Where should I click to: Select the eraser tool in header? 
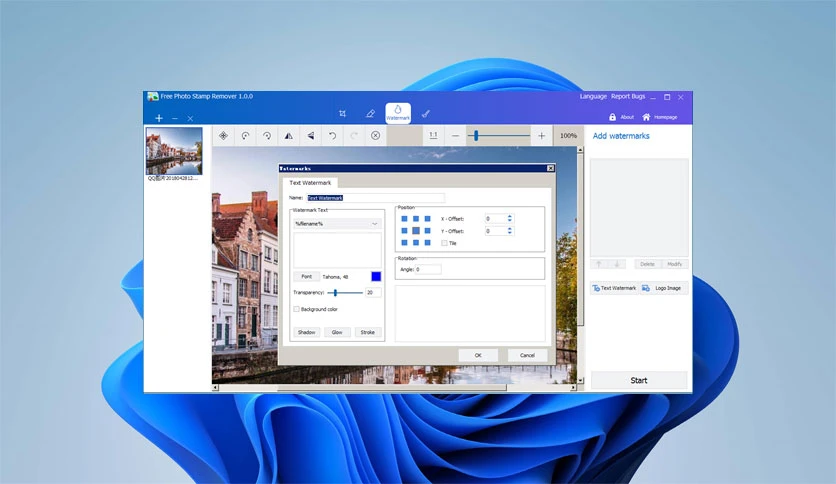tap(370, 114)
